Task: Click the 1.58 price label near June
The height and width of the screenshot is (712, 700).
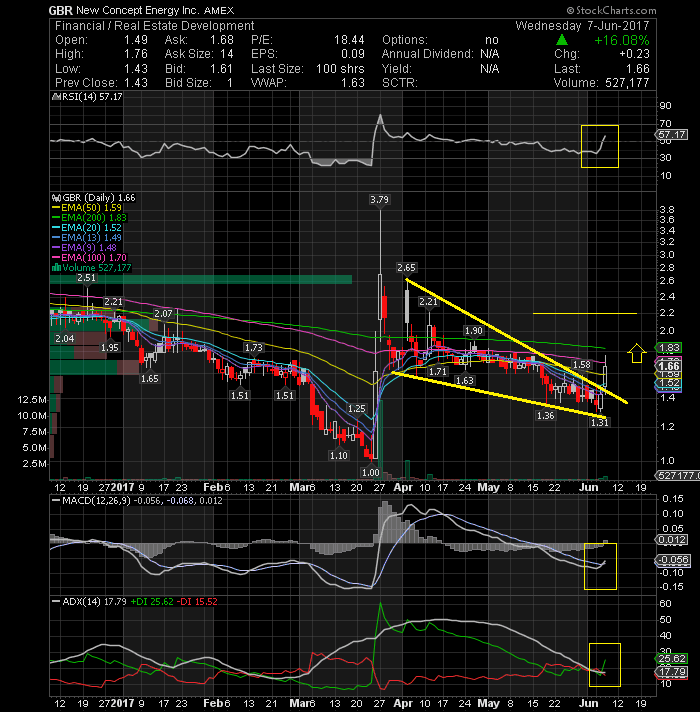Action: click(582, 365)
